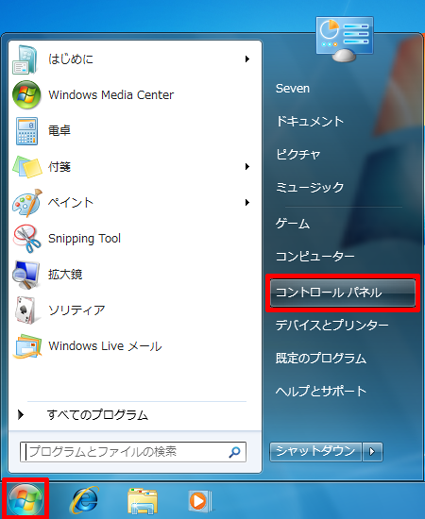Open the 付箋 sticky notes icon

27,167
